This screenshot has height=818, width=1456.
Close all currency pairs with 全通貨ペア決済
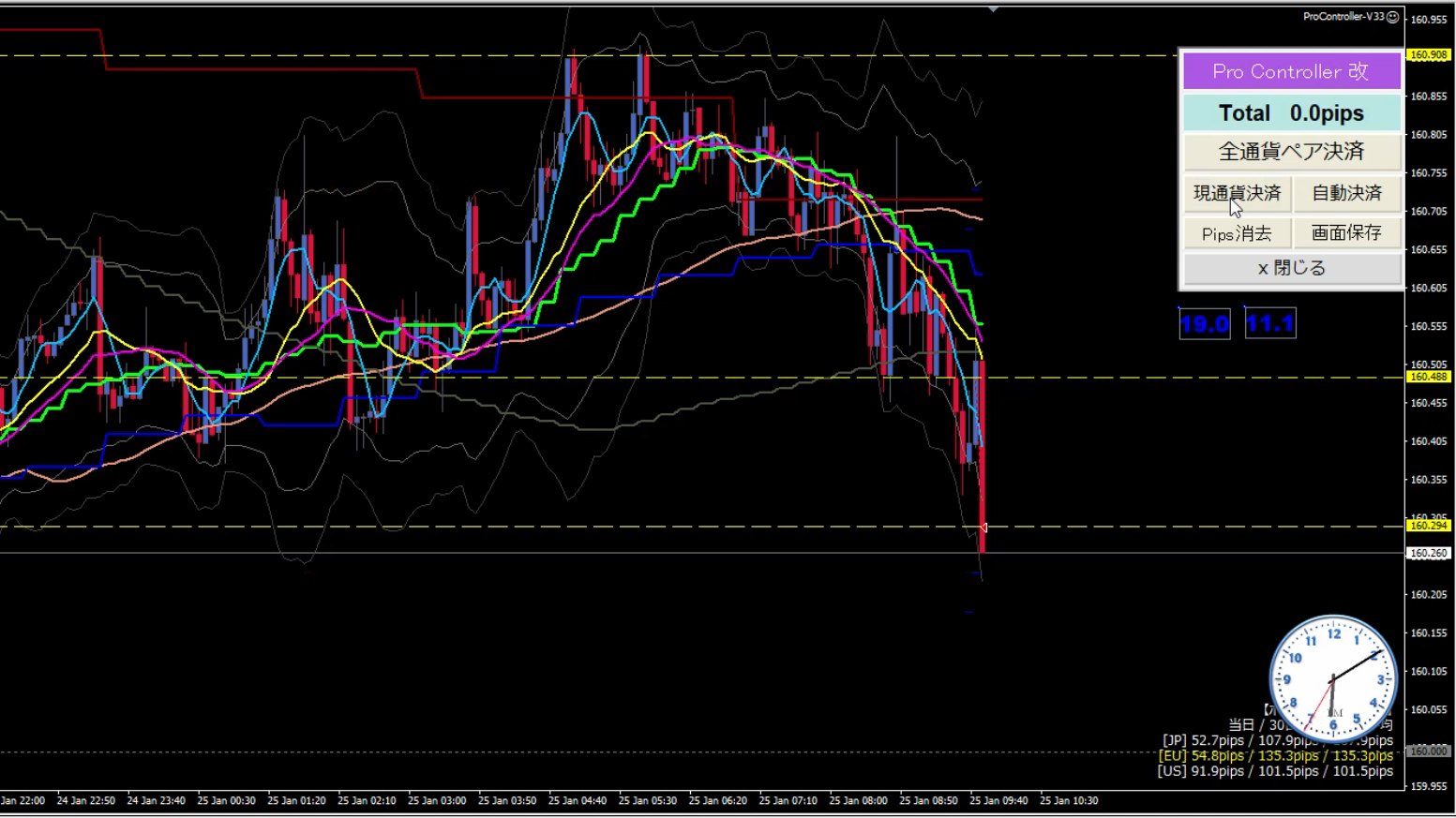pyautogui.click(x=1291, y=152)
